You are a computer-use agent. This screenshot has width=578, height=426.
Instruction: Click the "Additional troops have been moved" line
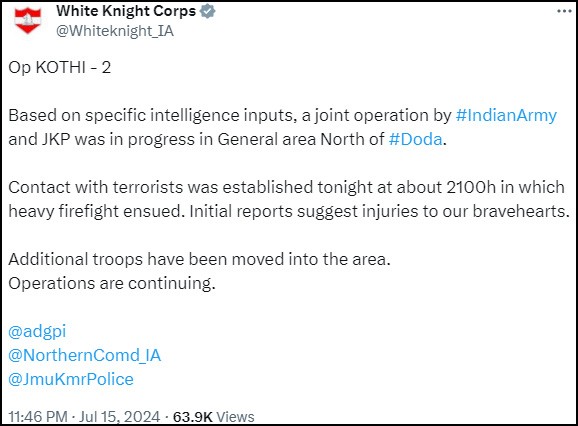199,259
